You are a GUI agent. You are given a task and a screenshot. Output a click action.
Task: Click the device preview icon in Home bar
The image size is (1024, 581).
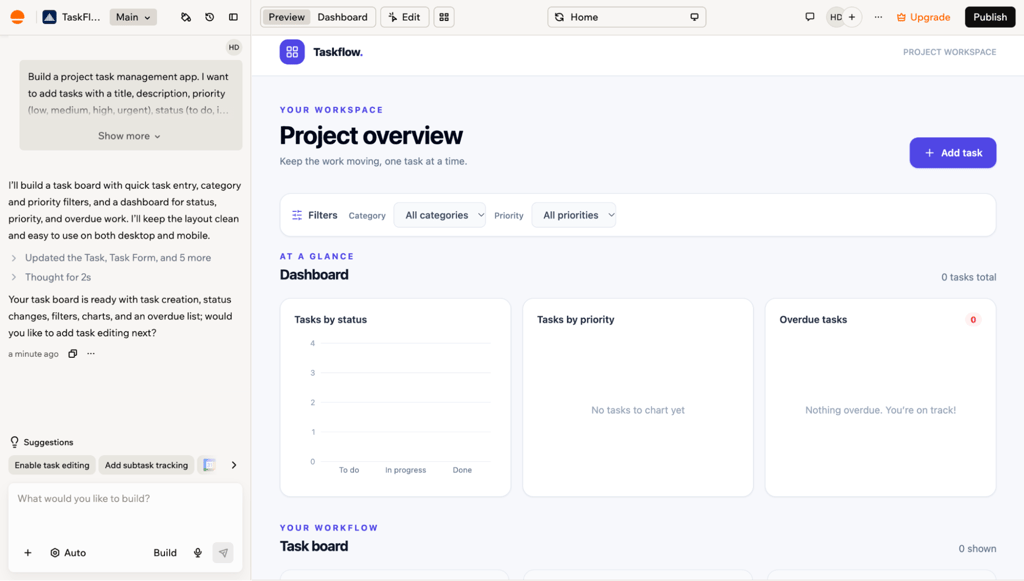694,17
